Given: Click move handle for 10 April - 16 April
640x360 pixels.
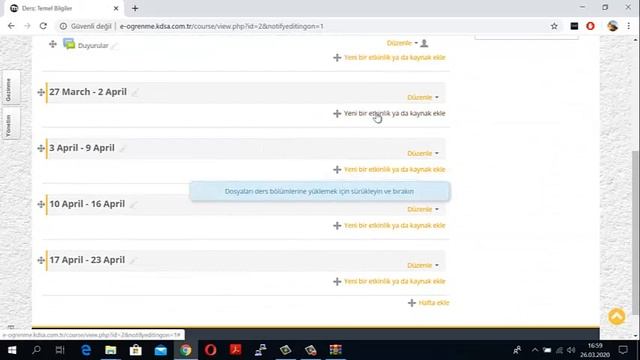Looking at the screenshot, I should [41, 204].
